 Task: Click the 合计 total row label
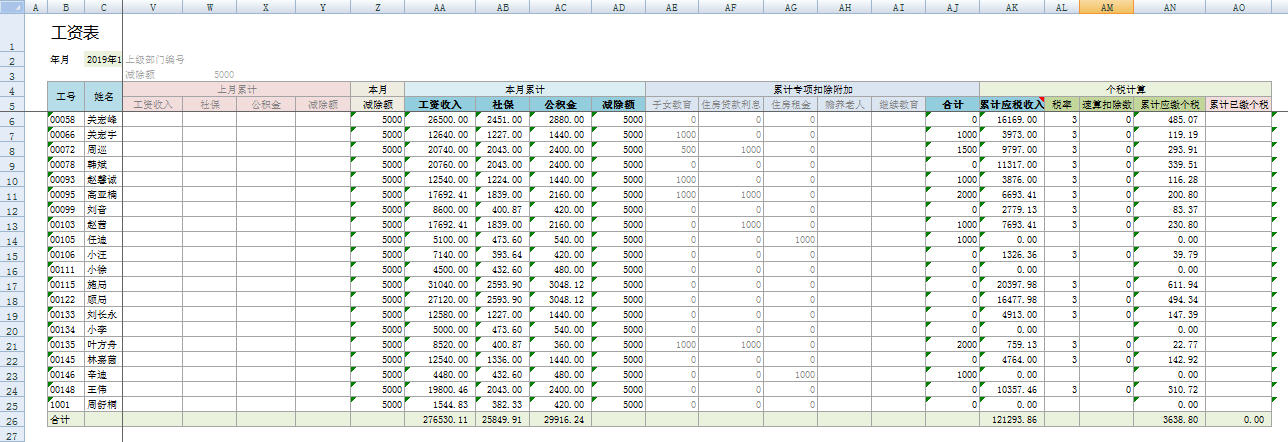click(66, 421)
